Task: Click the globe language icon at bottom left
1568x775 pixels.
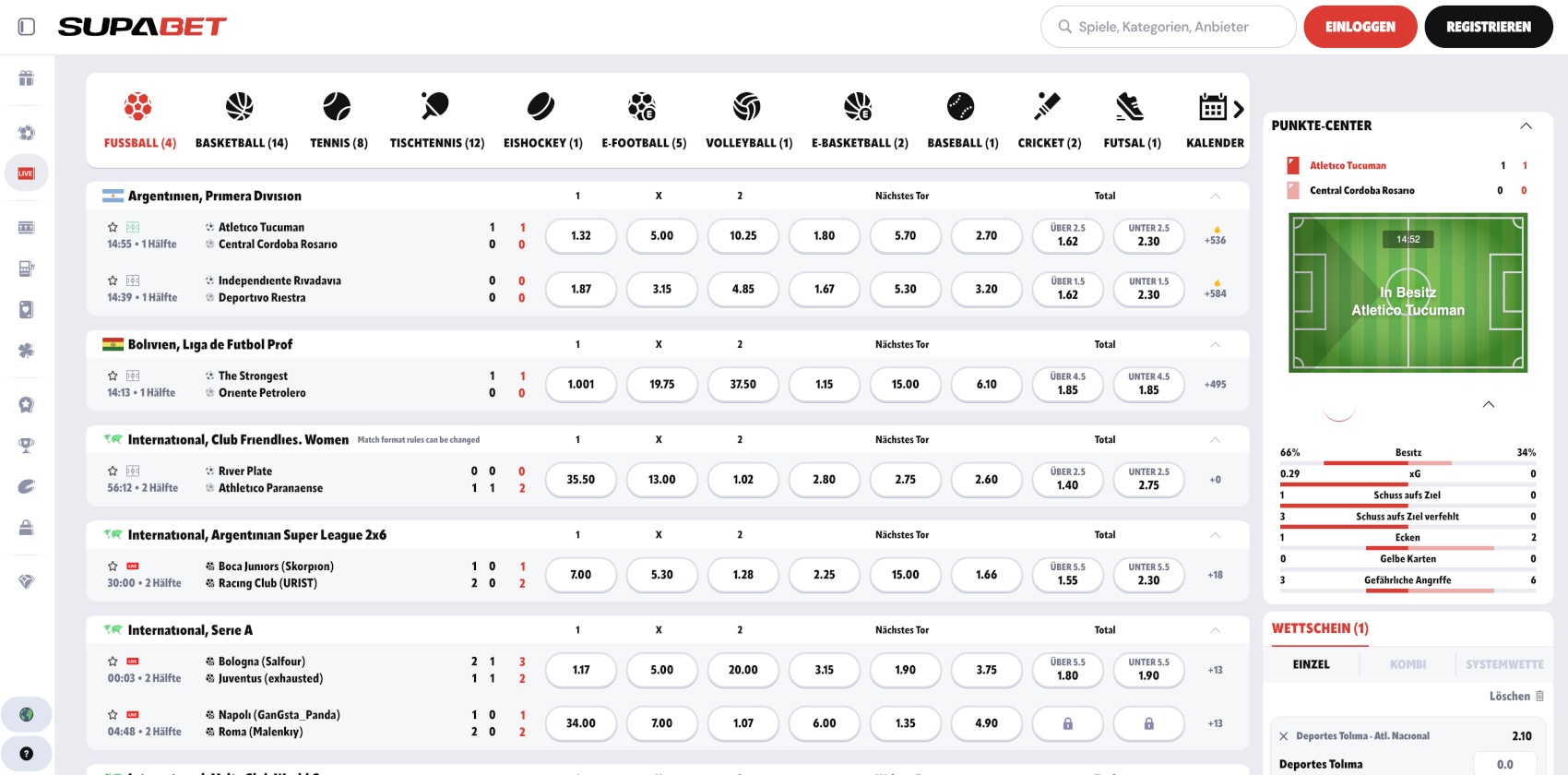Action: pos(27,714)
